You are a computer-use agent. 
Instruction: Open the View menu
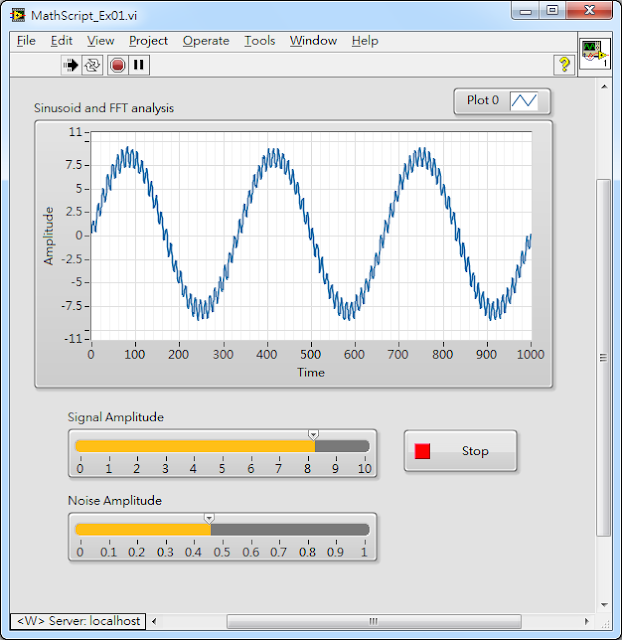pyautogui.click(x=100, y=41)
